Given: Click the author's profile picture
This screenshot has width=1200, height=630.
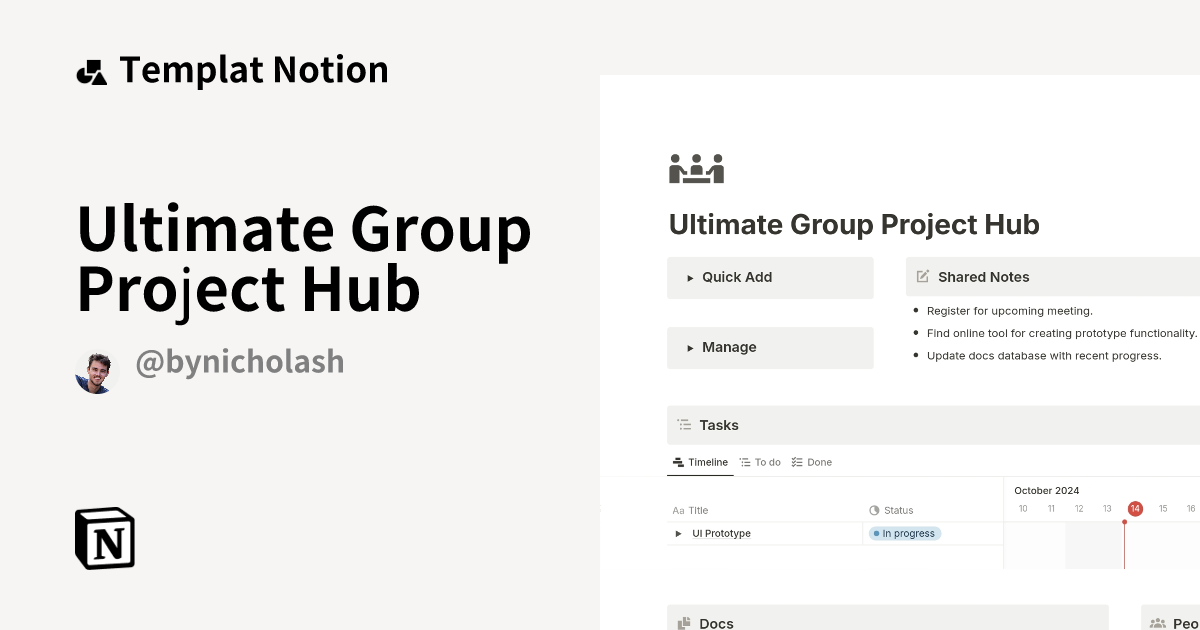Looking at the screenshot, I should [x=96, y=371].
